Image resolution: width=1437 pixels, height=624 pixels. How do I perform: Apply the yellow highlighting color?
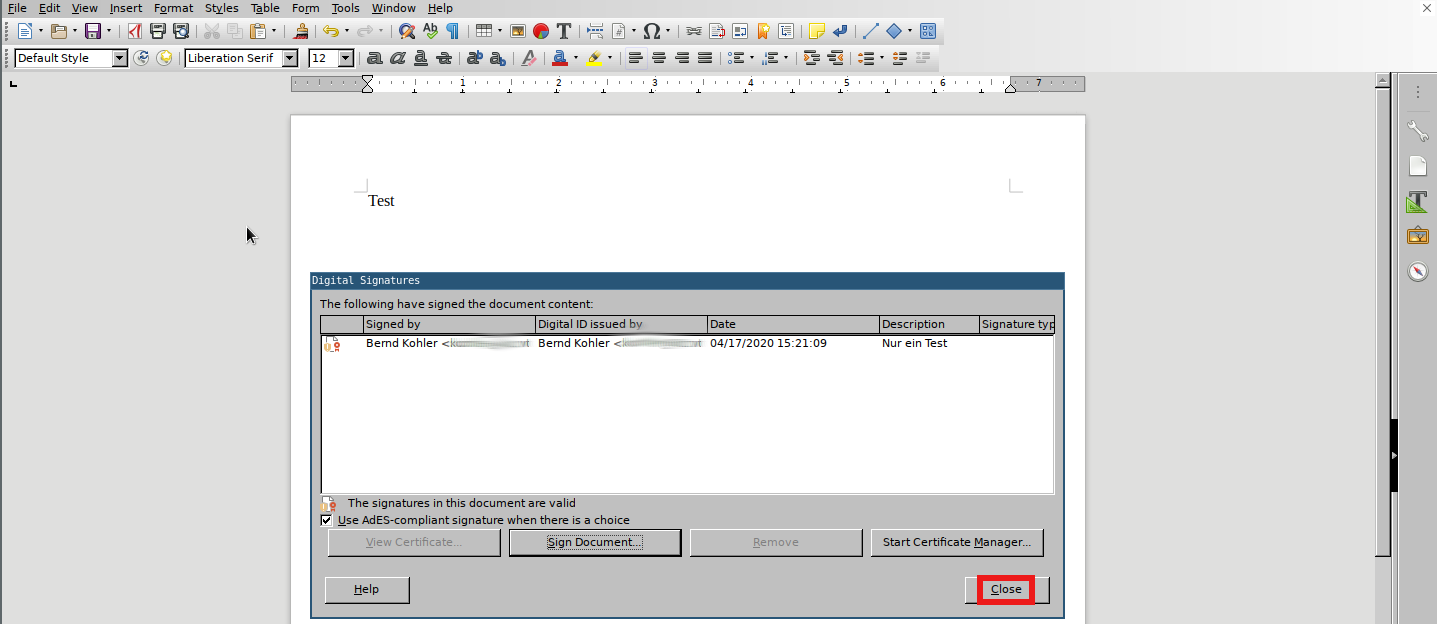(594, 58)
